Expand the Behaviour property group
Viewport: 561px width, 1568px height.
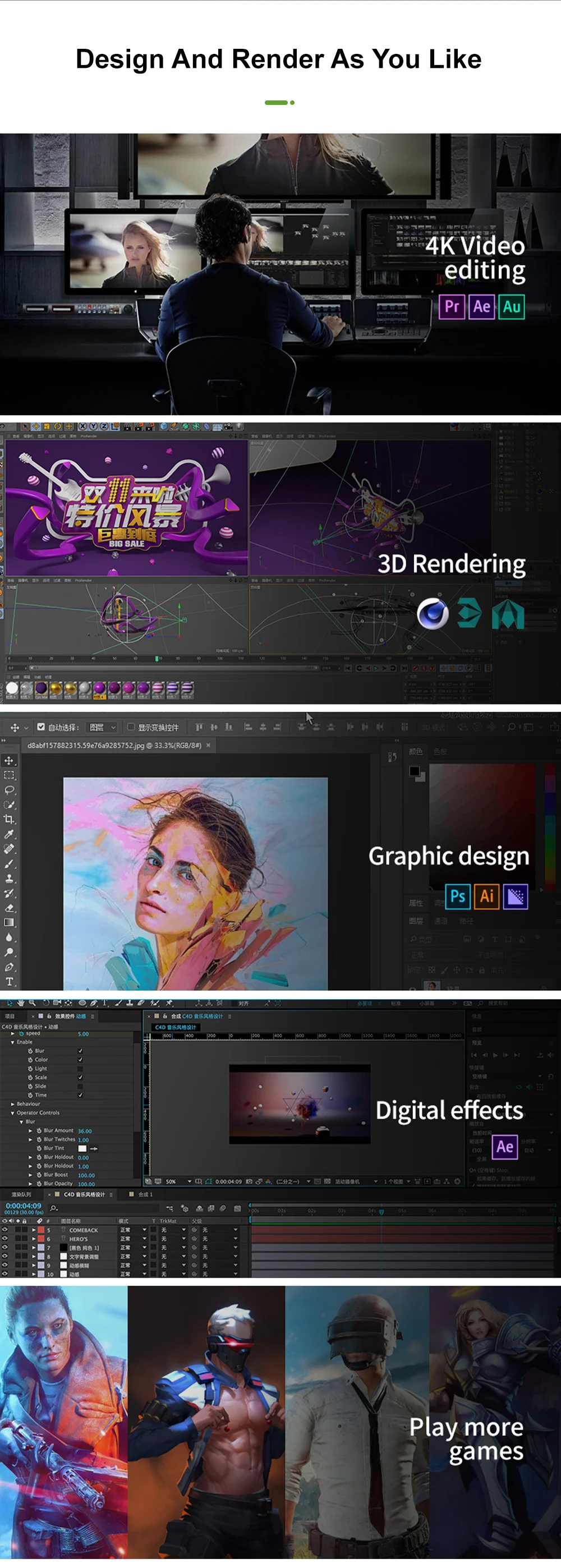pyautogui.click(x=13, y=1103)
